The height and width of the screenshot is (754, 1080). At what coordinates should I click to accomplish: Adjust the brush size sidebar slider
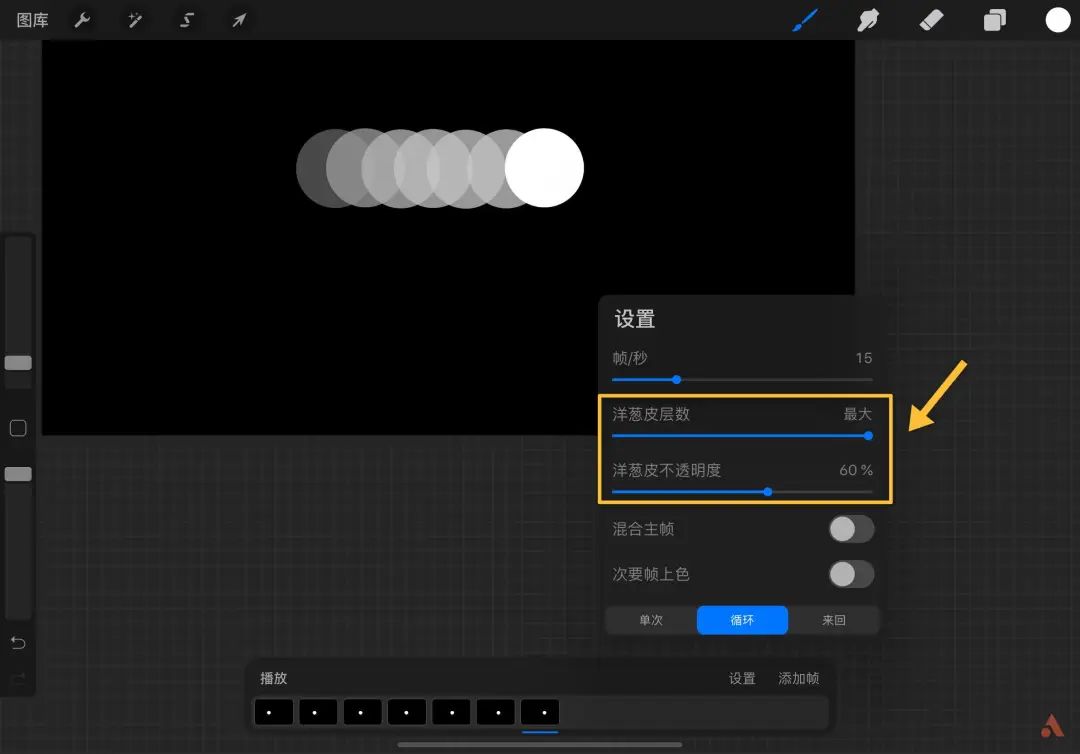tap(18, 363)
